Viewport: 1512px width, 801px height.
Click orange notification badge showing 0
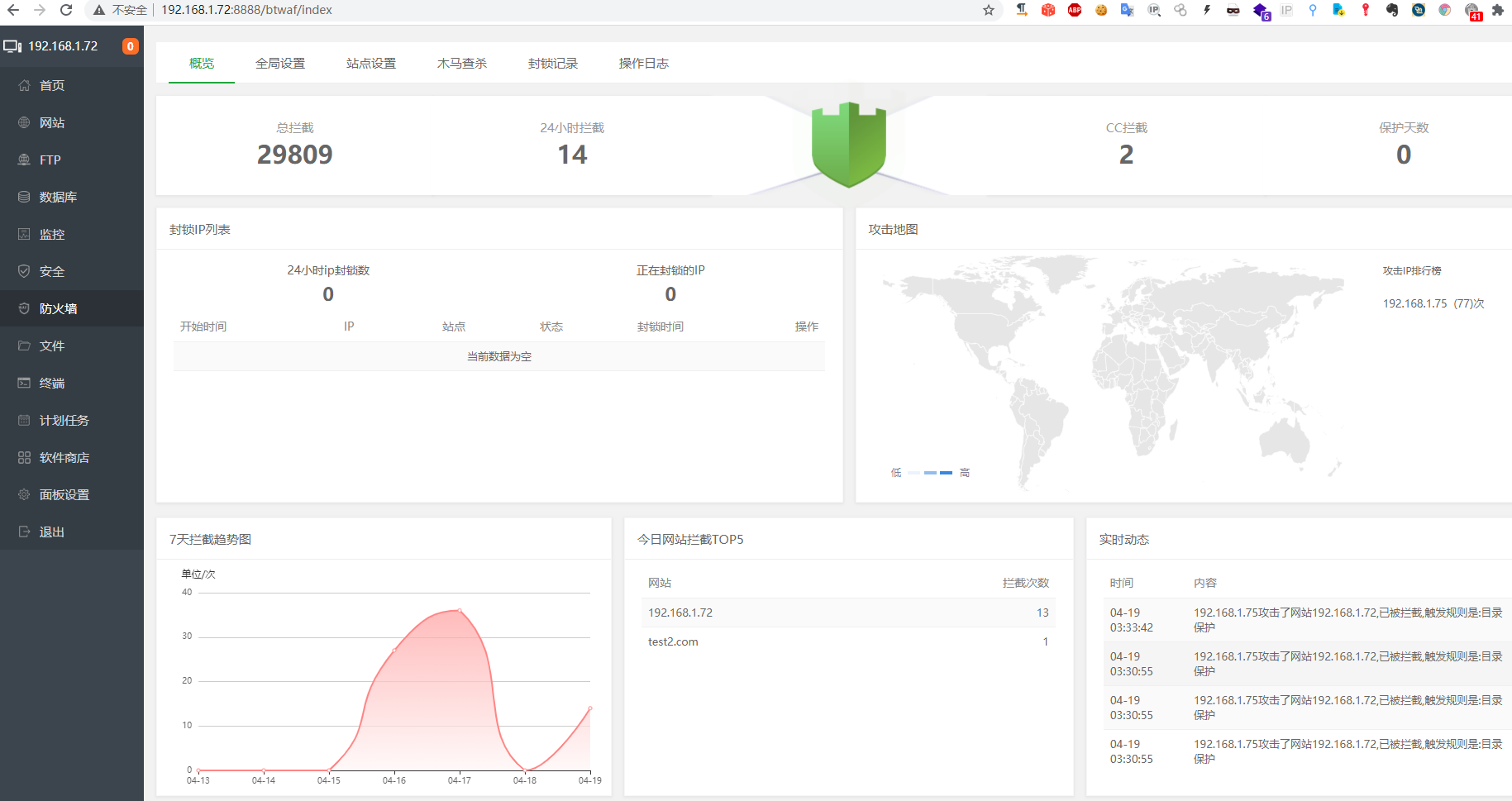coord(130,46)
